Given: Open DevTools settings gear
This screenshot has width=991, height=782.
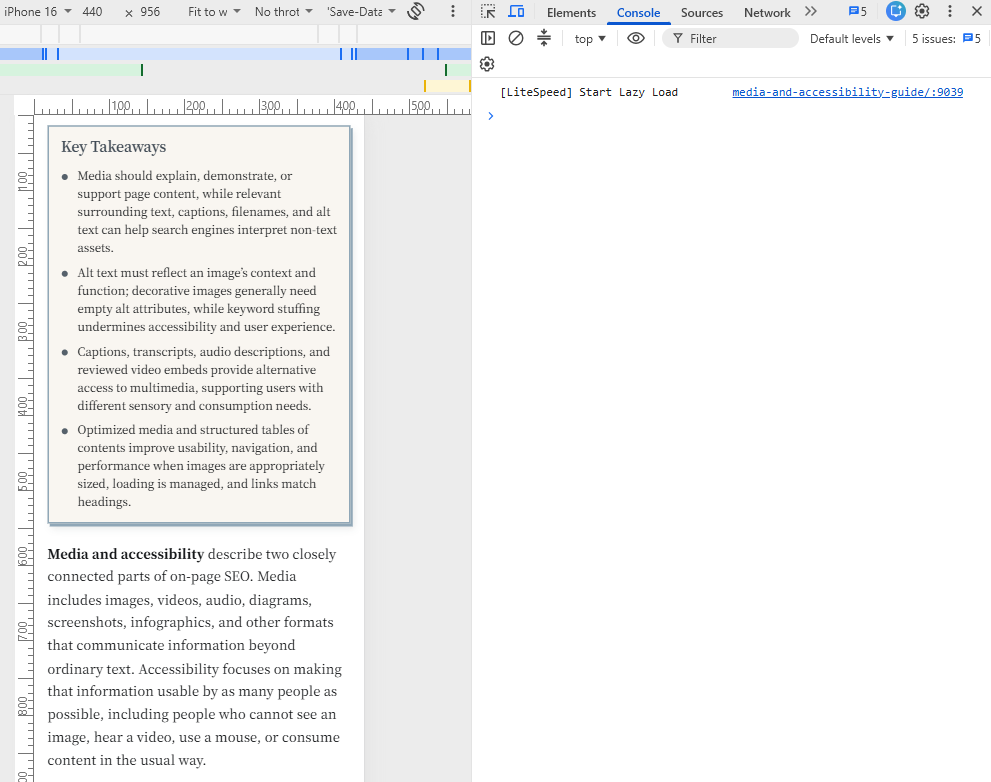Looking at the screenshot, I should (922, 11).
